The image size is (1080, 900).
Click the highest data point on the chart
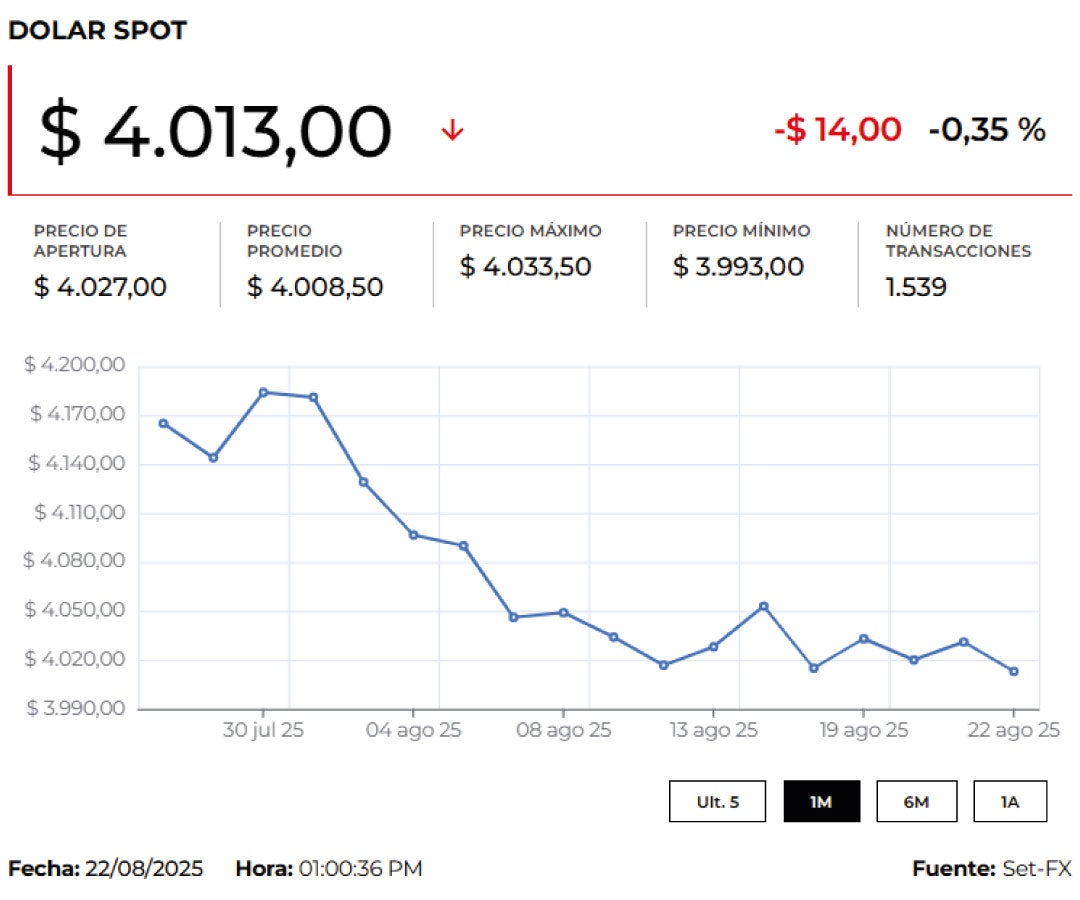click(x=263, y=392)
